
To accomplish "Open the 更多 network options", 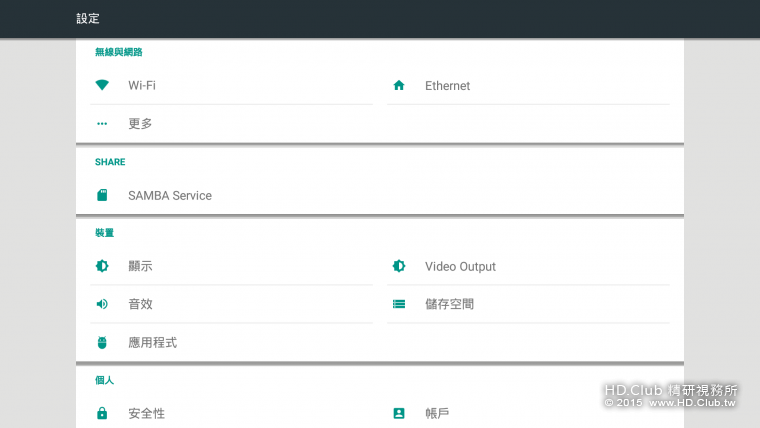I will click(x=140, y=124).
